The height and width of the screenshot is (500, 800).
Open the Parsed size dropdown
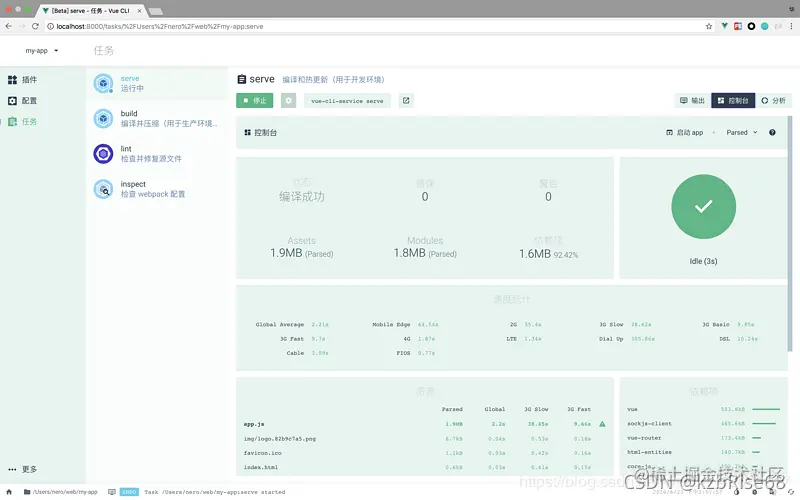742,133
